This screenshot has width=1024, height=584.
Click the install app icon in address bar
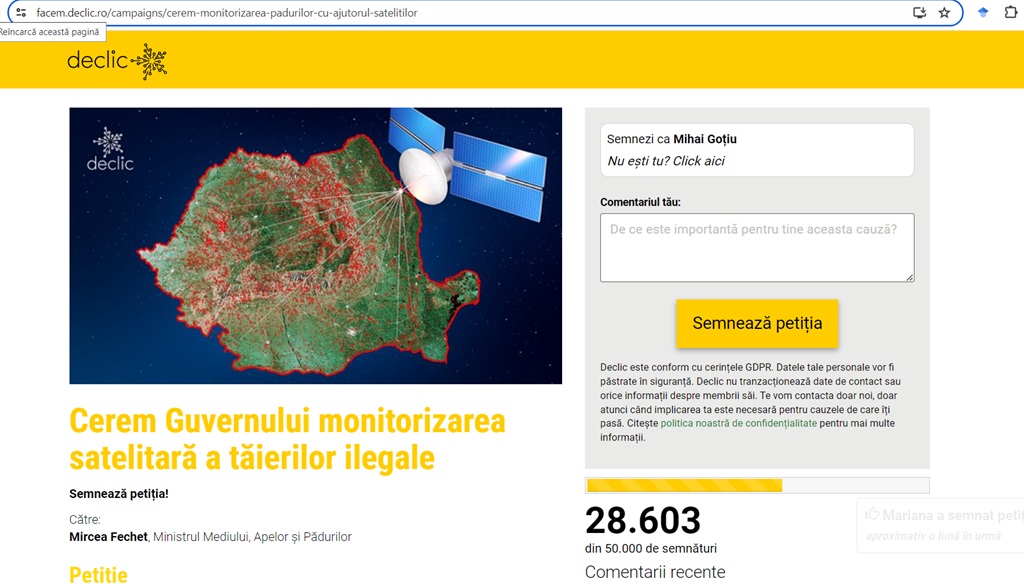coord(920,12)
